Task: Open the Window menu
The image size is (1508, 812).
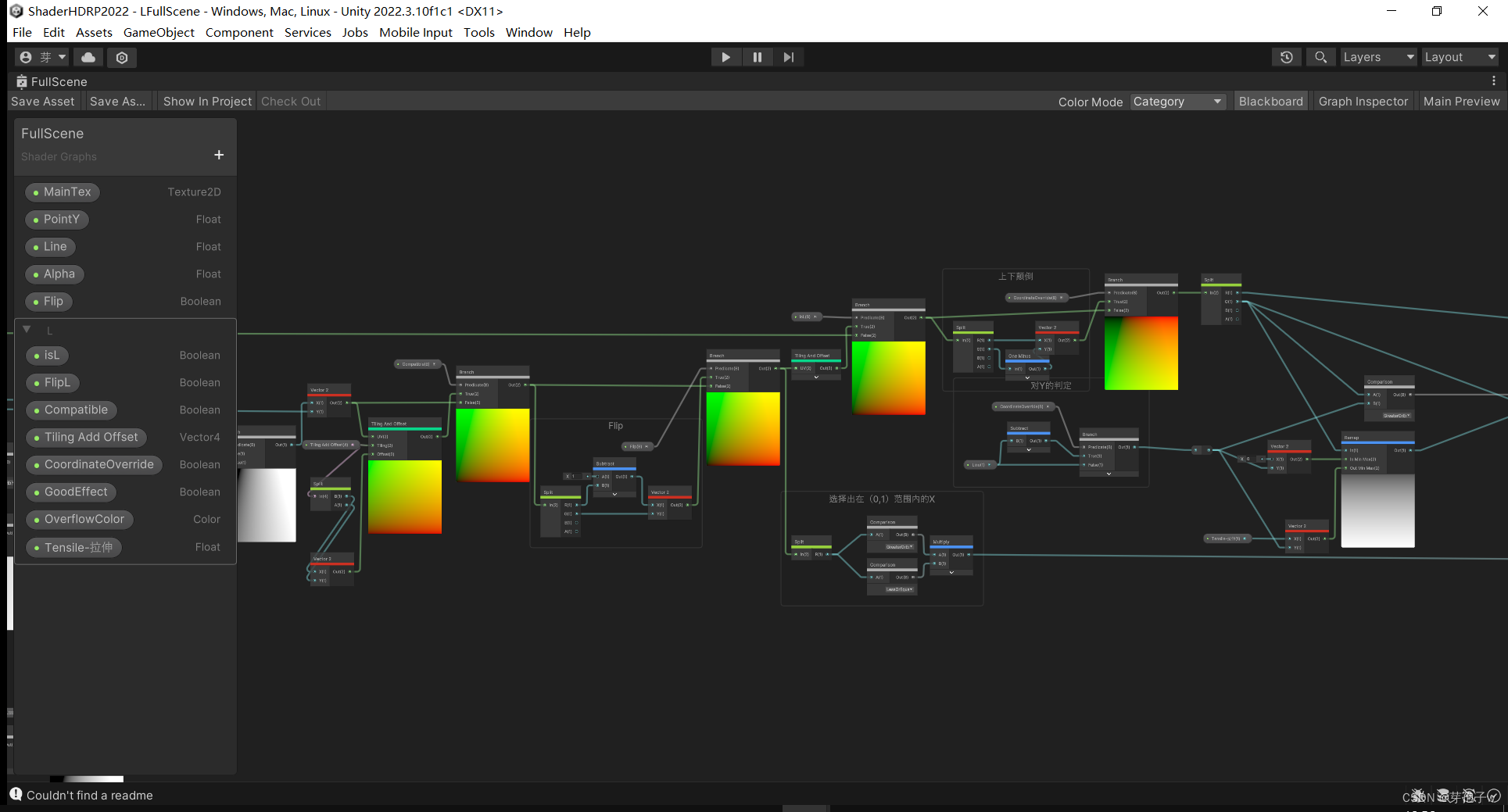Action: point(528,32)
